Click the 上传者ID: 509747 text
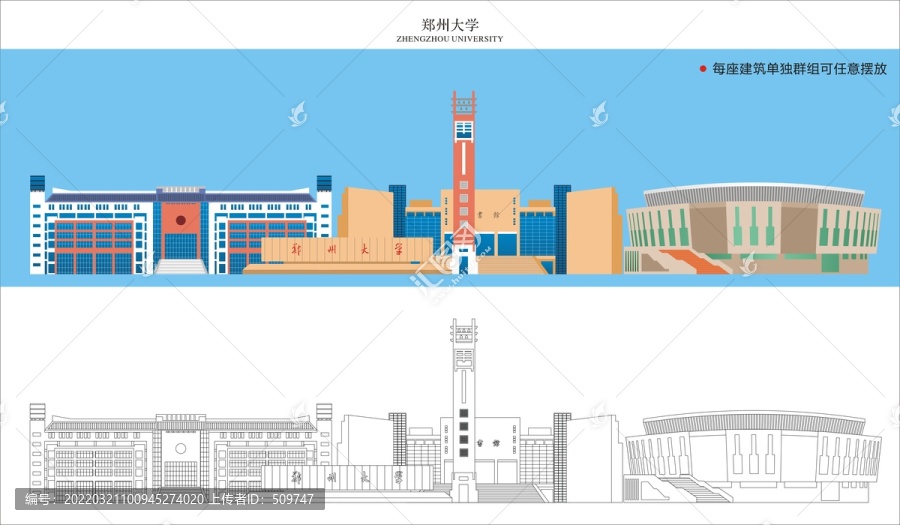 pos(260,499)
